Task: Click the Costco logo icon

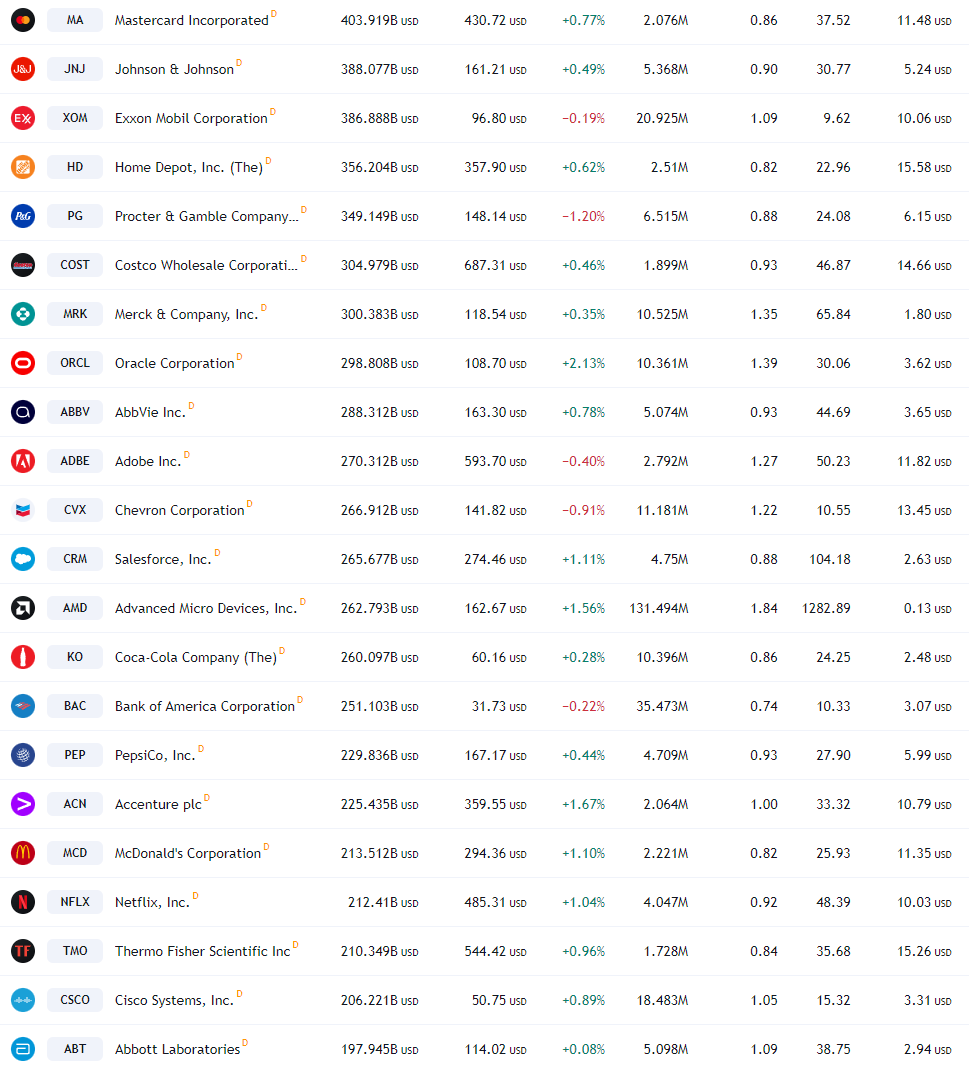Action: tap(23, 265)
